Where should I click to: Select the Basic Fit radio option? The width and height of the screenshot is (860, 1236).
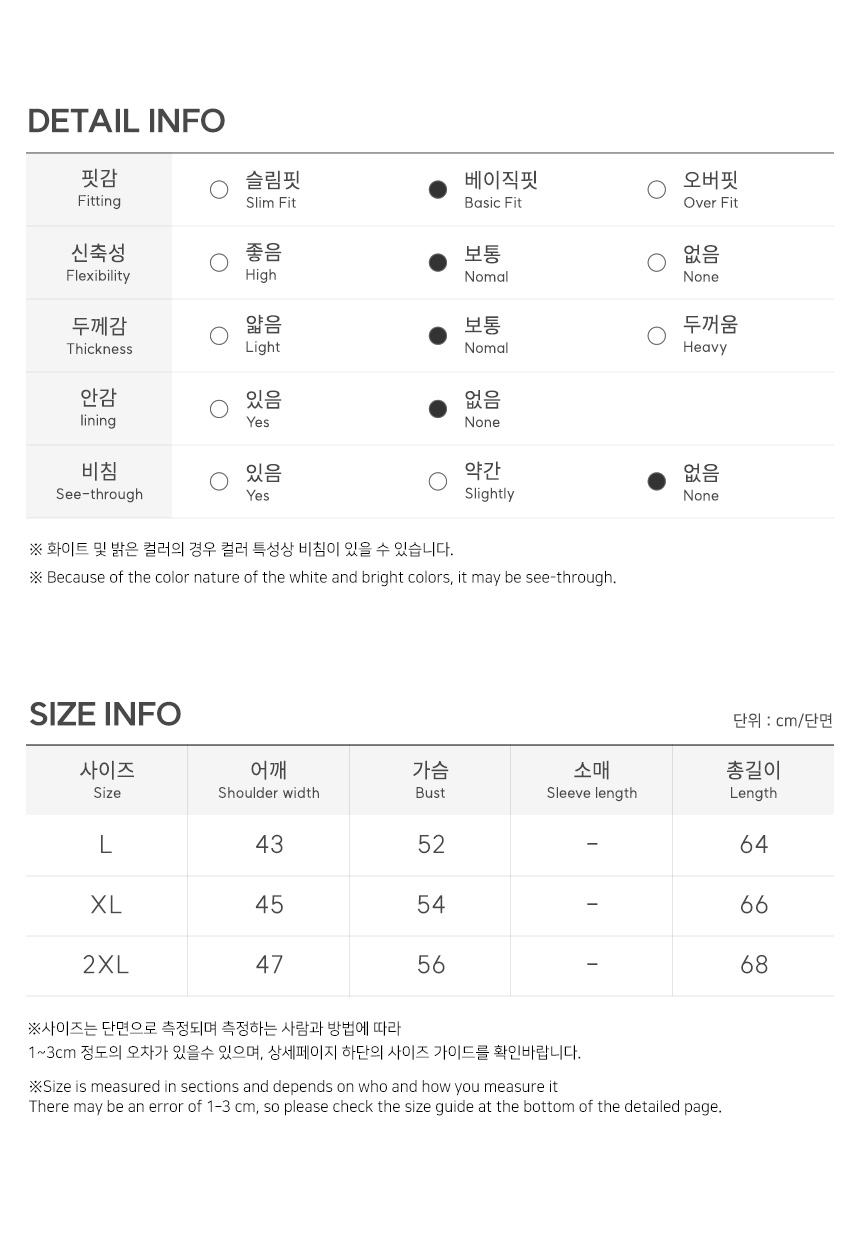point(438,190)
